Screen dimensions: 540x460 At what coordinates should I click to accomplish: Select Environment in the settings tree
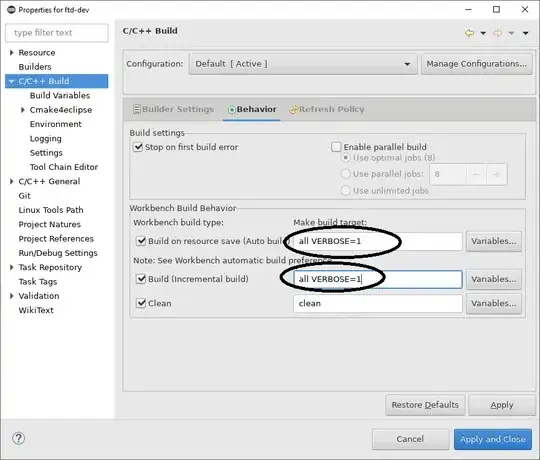pyautogui.click(x=55, y=124)
